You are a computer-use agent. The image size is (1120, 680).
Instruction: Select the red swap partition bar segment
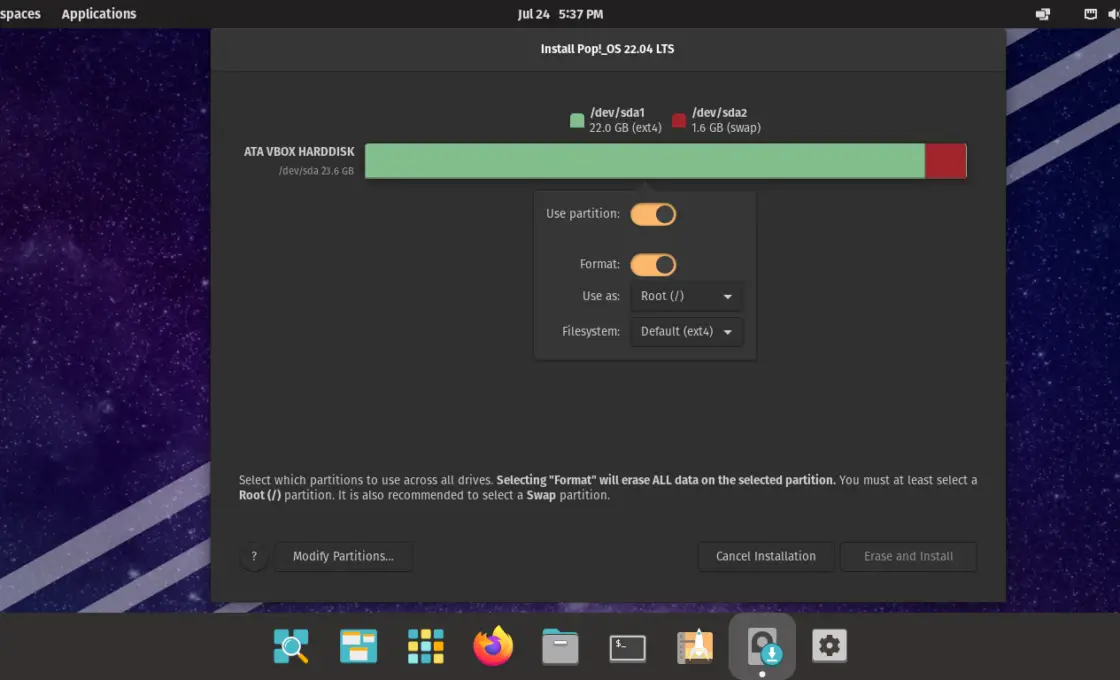[946, 161]
